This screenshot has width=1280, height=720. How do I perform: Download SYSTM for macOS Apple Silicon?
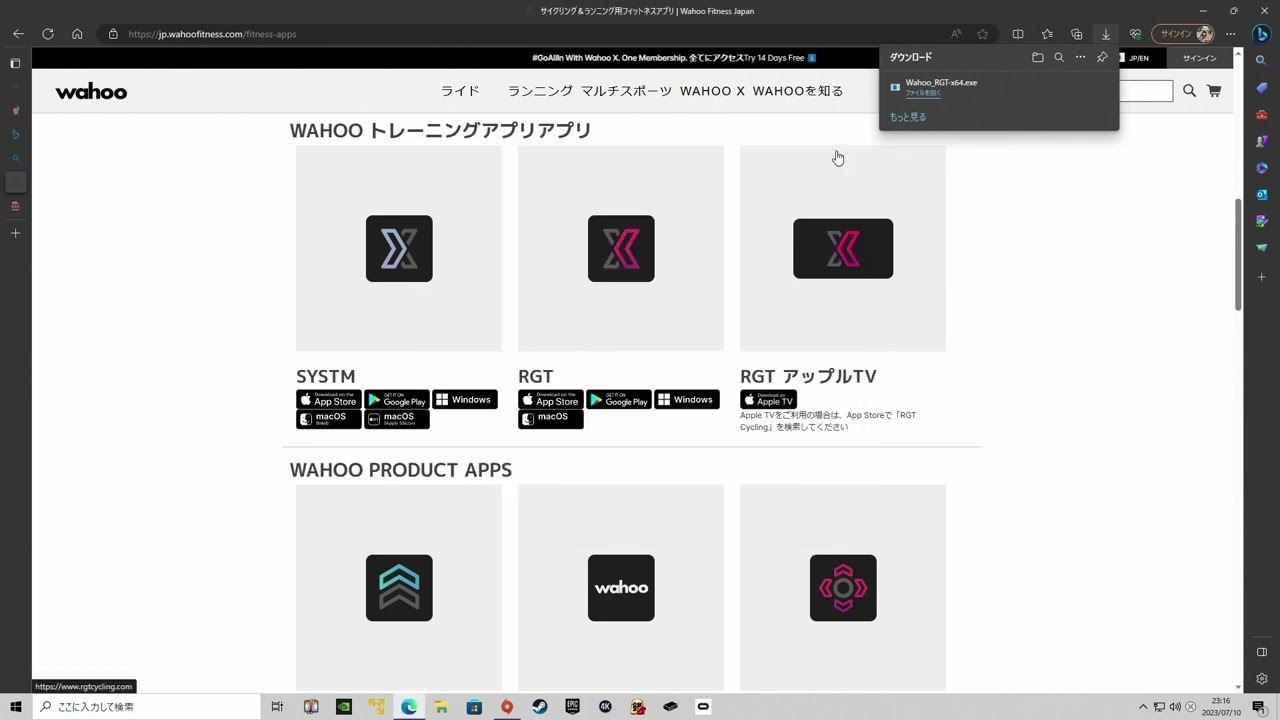click(397, 419)
